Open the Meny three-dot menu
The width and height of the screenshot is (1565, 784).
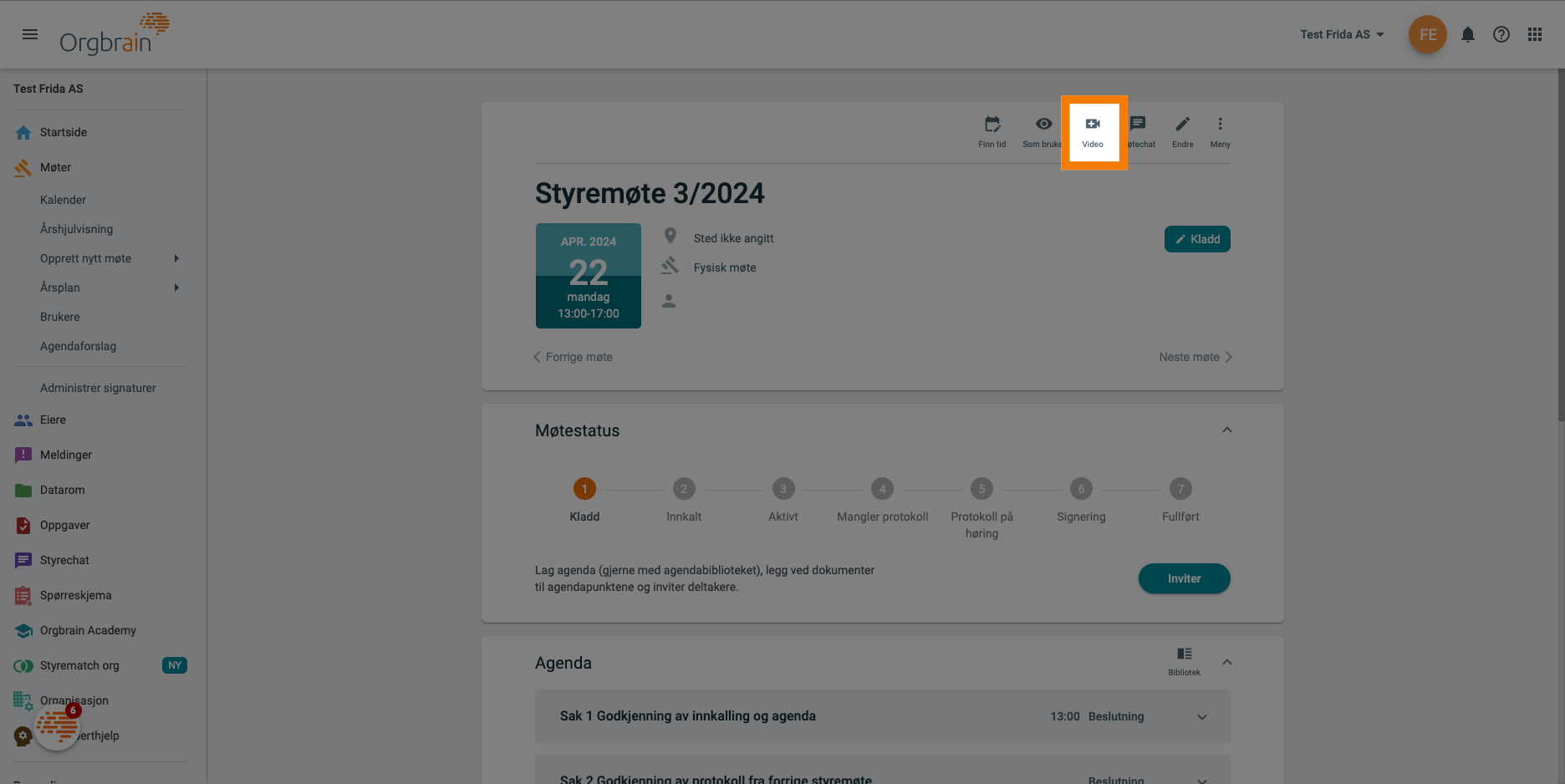click(1221, 132)
